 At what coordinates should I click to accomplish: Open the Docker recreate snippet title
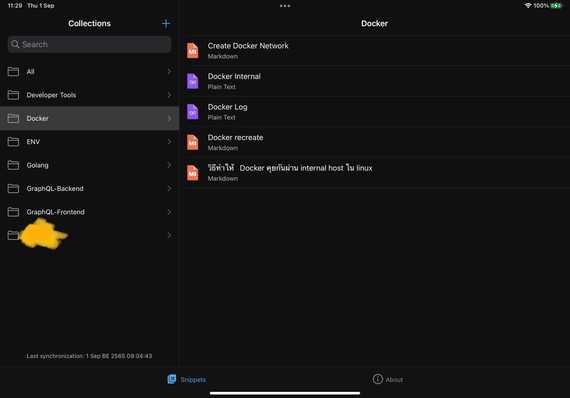click(236, 137)
